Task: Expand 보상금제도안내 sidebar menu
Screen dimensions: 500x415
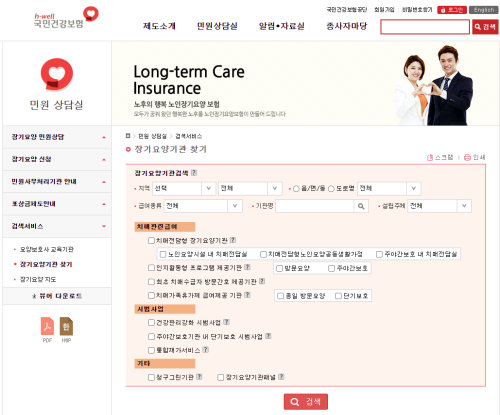Action: click(57, 204)
